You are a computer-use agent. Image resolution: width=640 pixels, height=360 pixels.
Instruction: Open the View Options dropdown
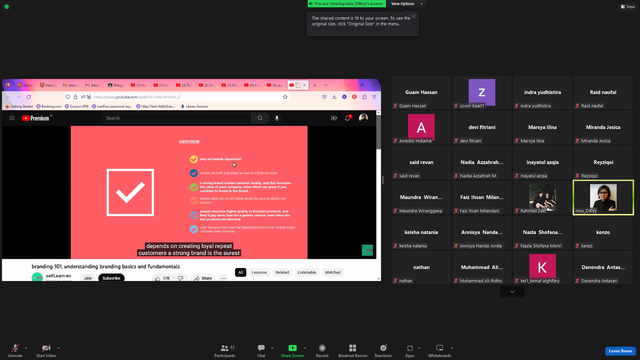click(407, 4)
